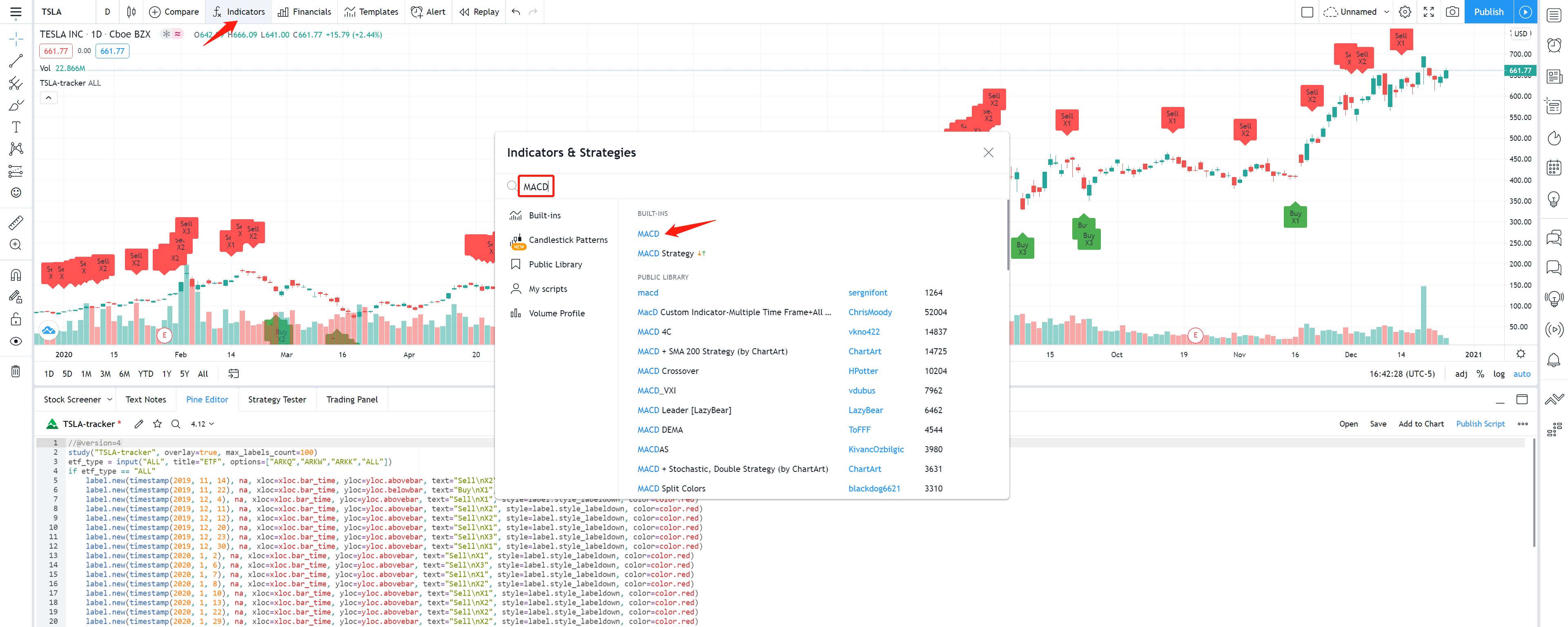
Task: Select Public Library category in dialog
Action: 555,264
